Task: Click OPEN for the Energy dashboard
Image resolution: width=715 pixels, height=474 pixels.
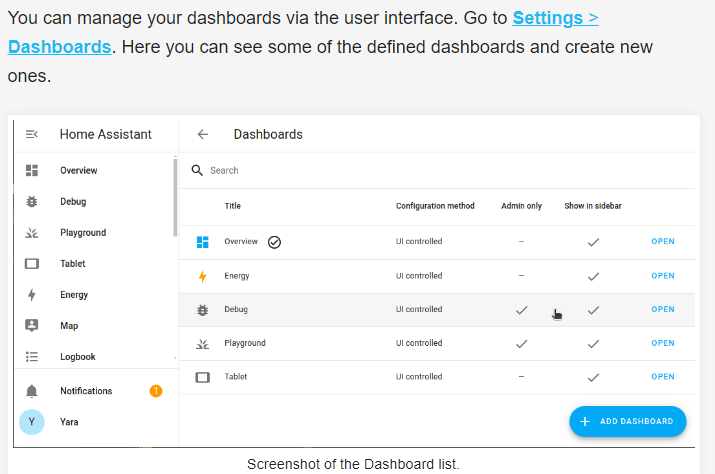Action: point(663,276)
